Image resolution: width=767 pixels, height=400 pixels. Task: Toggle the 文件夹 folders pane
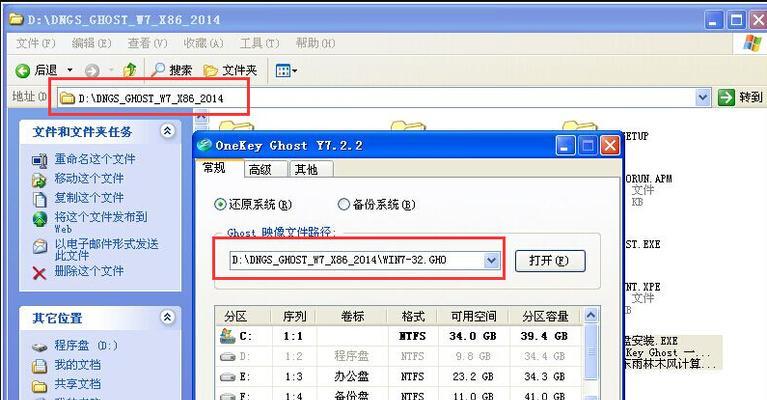click(230, 70)
